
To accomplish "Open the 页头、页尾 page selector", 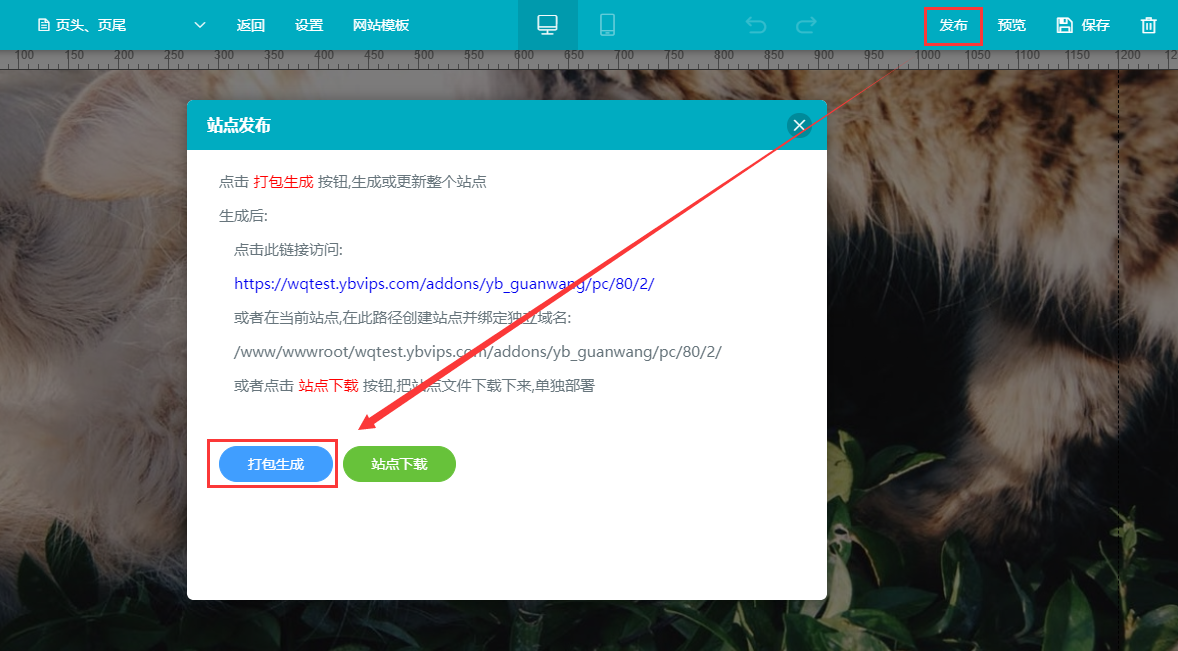I will pos(90,25).
